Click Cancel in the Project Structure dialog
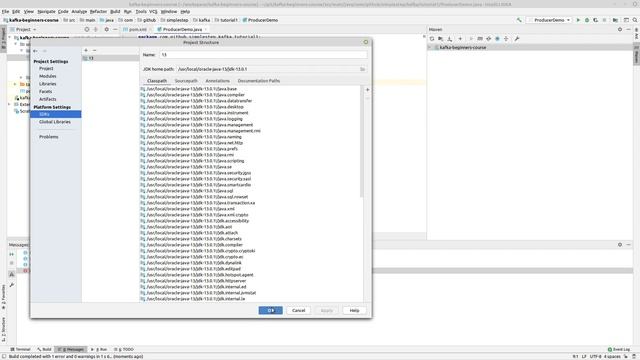The image size is (640, 360). 298,311
